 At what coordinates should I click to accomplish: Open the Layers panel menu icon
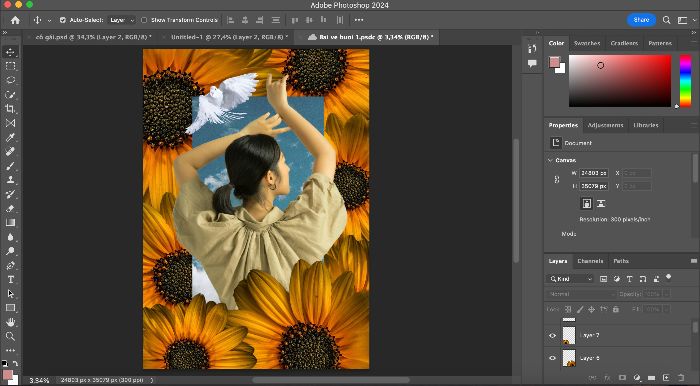(693, 261)
